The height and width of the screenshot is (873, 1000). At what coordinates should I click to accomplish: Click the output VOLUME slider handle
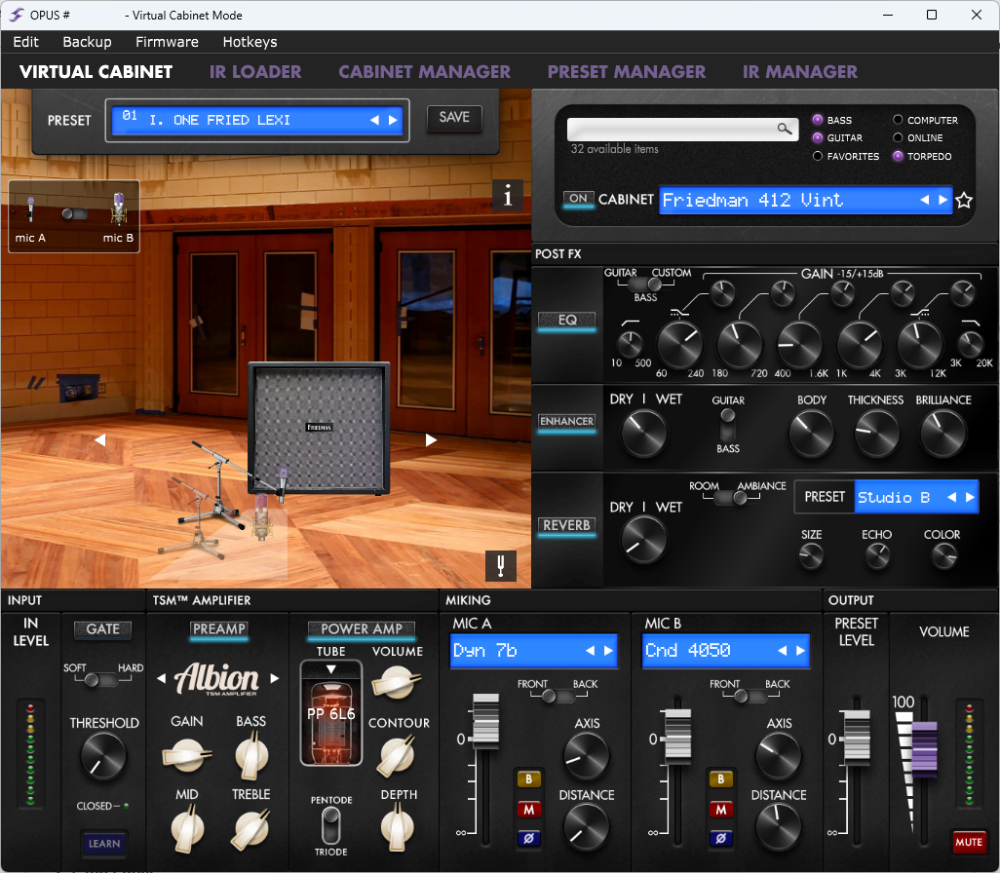click(x=923, y=747)
